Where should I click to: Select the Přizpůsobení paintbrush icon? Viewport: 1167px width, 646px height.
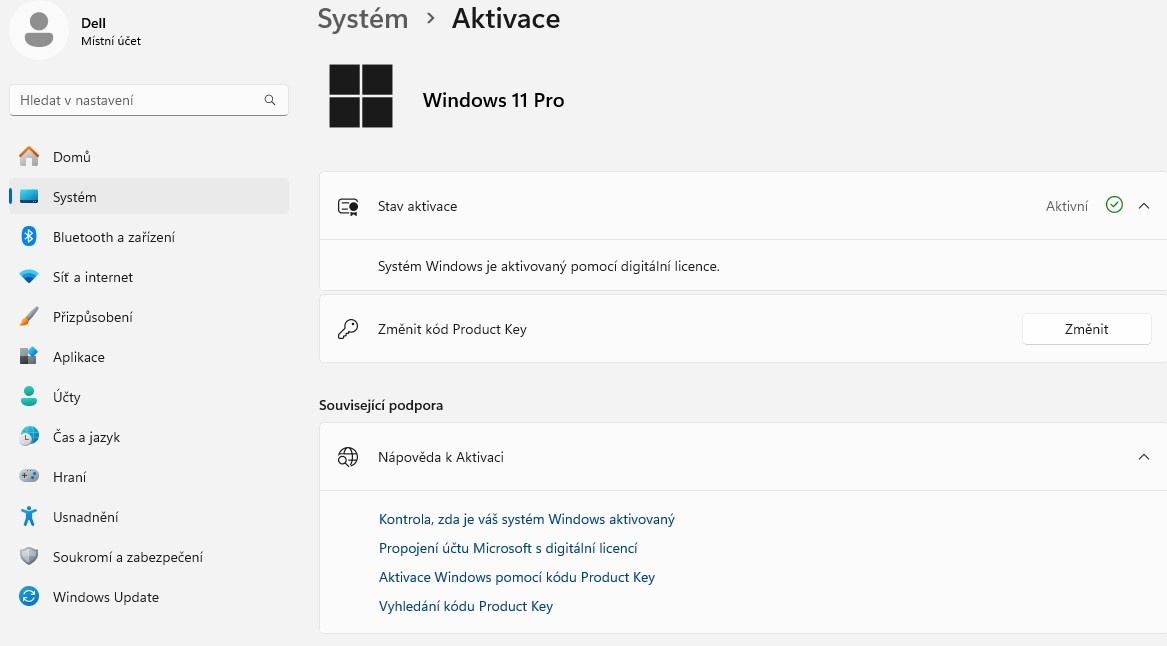point(29,317)
